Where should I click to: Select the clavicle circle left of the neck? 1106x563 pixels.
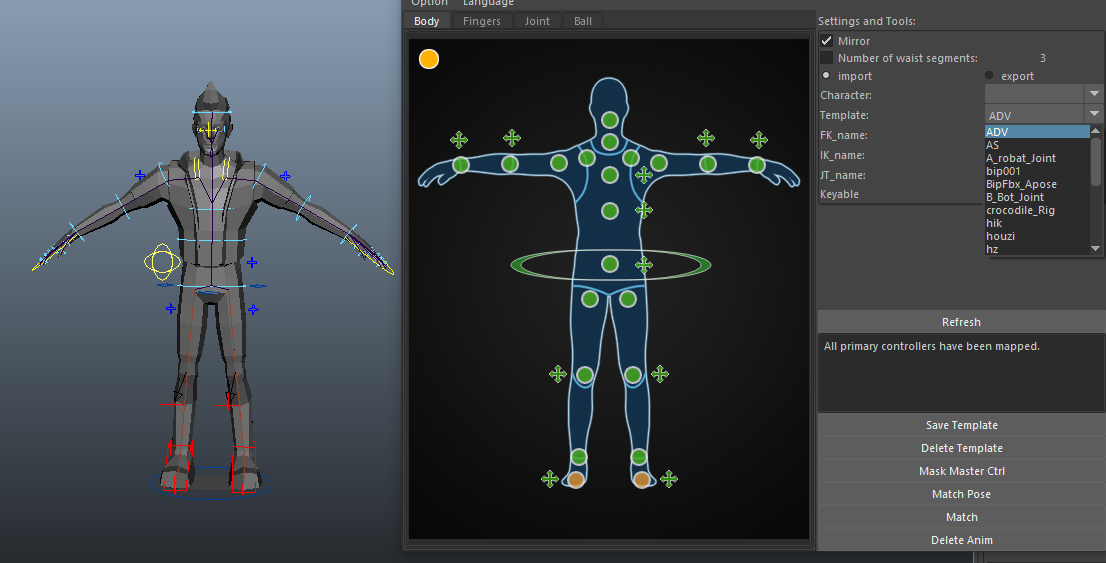point(587,158)
